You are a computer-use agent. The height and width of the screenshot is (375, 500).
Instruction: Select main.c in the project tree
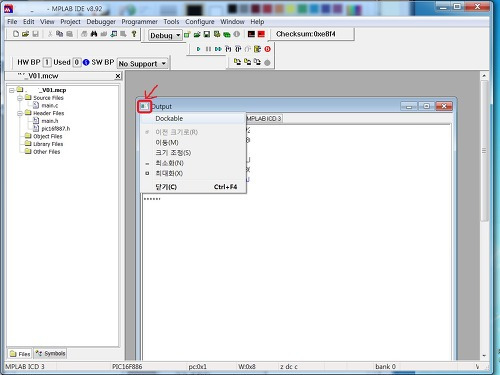coord(49,105)
